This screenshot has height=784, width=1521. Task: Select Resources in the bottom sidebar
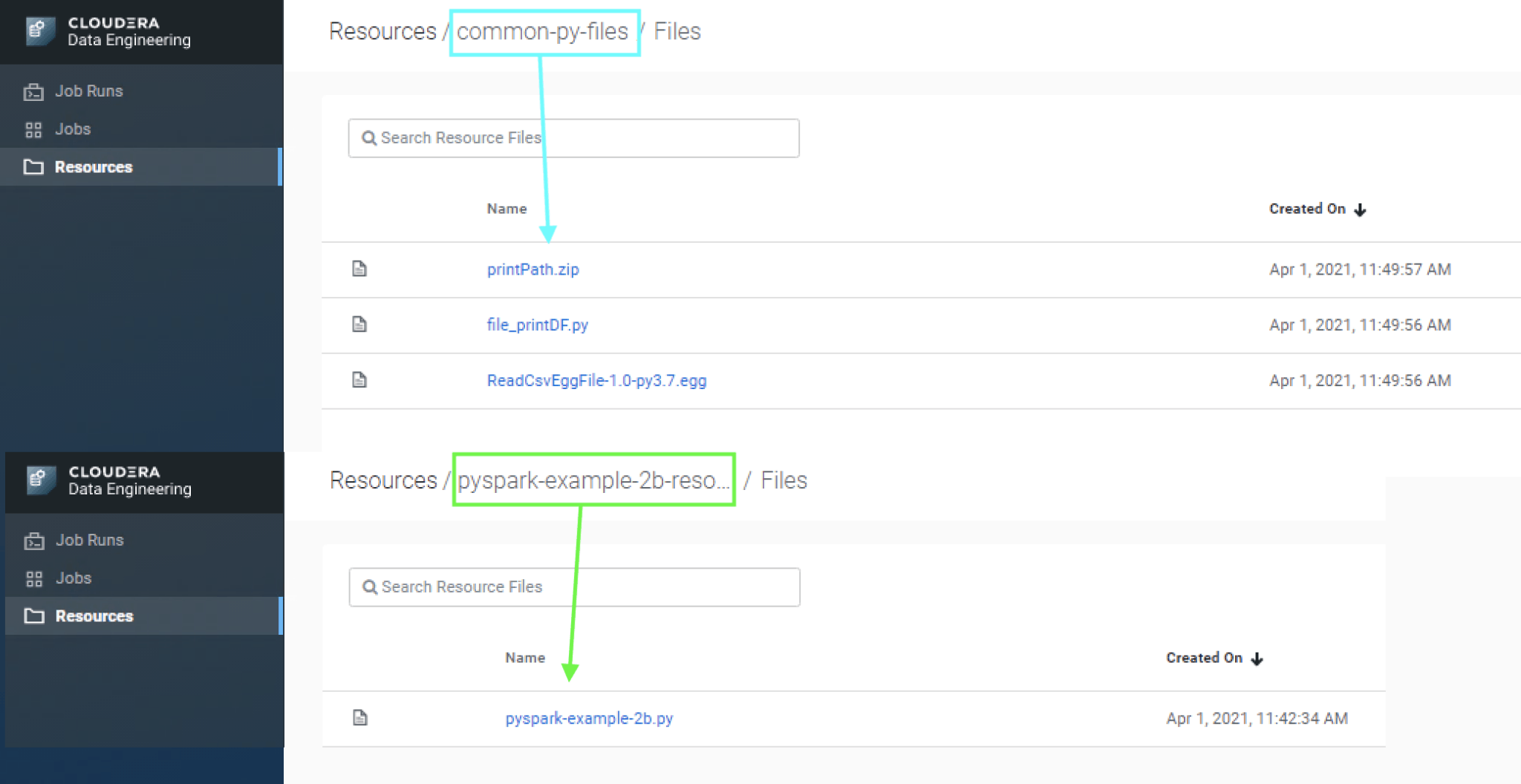tap(94, 616)
